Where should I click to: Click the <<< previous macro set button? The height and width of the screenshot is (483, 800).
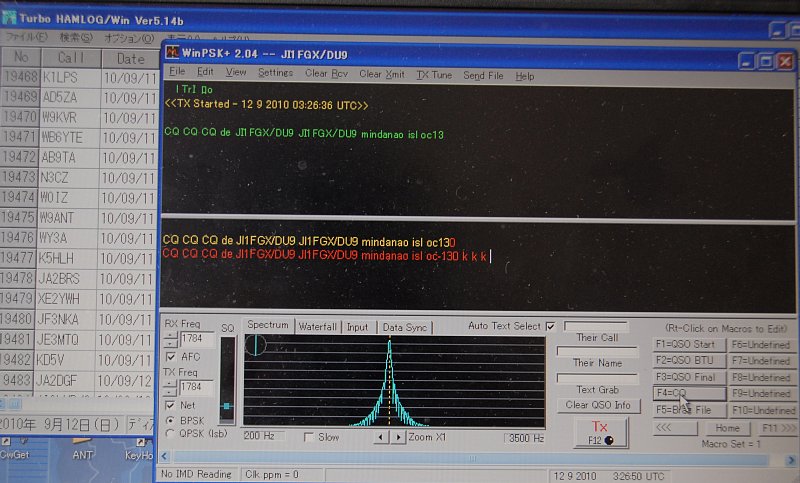coord(674,427)
